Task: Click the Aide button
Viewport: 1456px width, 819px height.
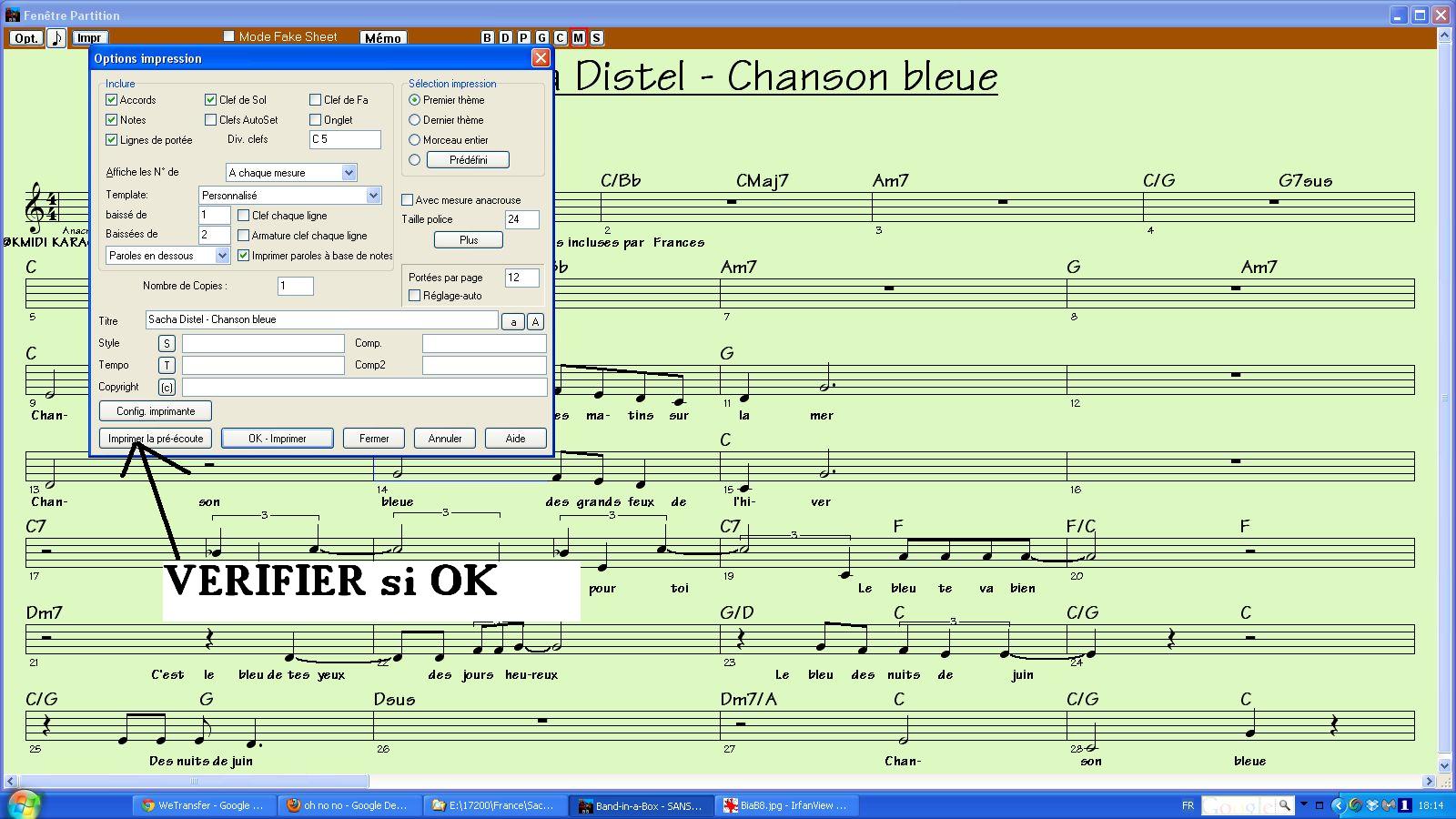Action: [x=515, y=439]
